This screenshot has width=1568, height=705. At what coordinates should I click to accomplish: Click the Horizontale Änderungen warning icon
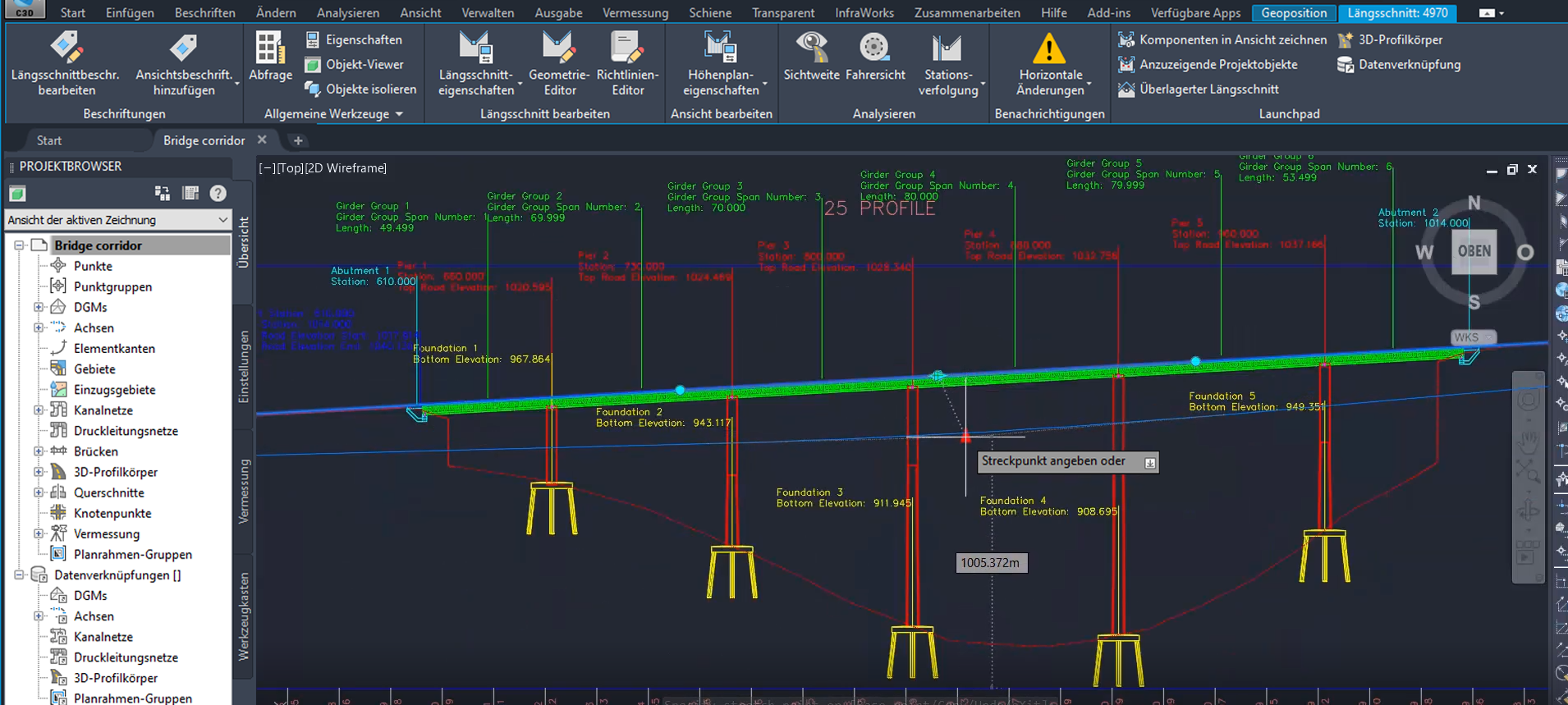(1049, 48)
